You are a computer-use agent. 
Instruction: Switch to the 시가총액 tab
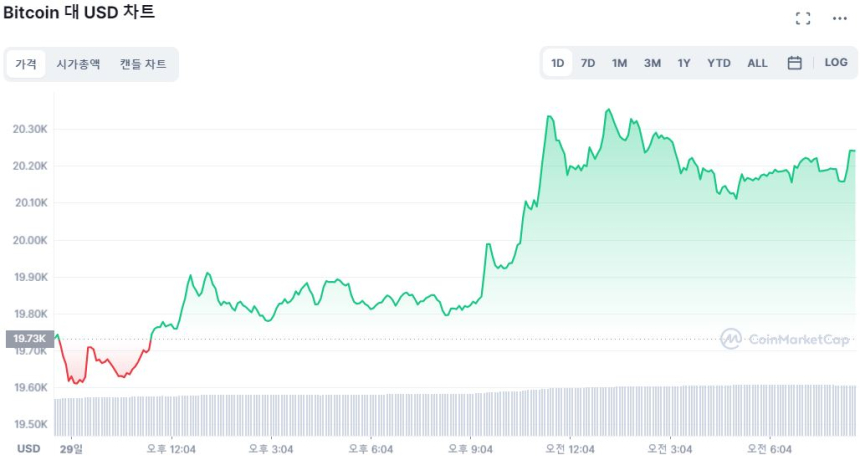[78, 64]
